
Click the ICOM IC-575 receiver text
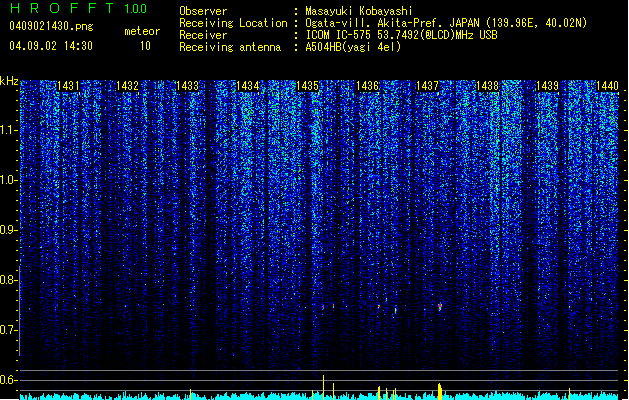click(401, 35)
